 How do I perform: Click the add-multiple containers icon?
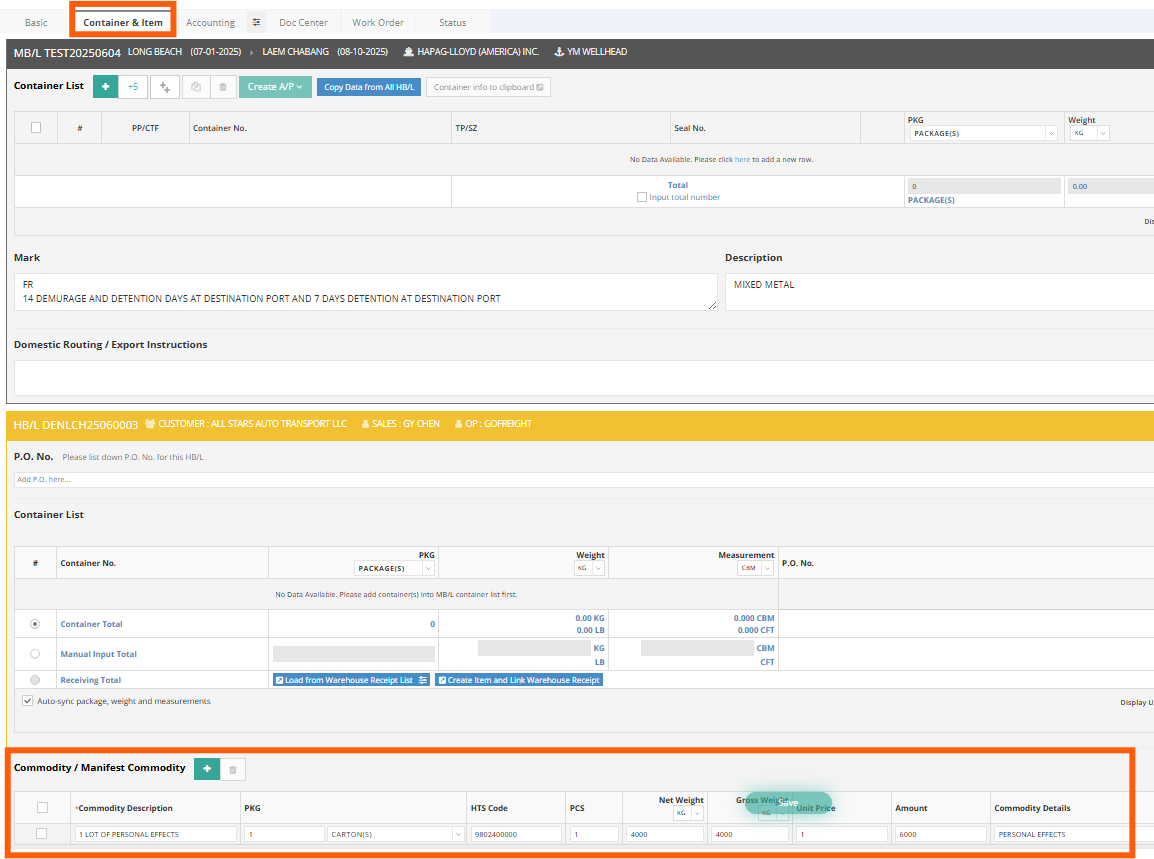pos(164,87)
